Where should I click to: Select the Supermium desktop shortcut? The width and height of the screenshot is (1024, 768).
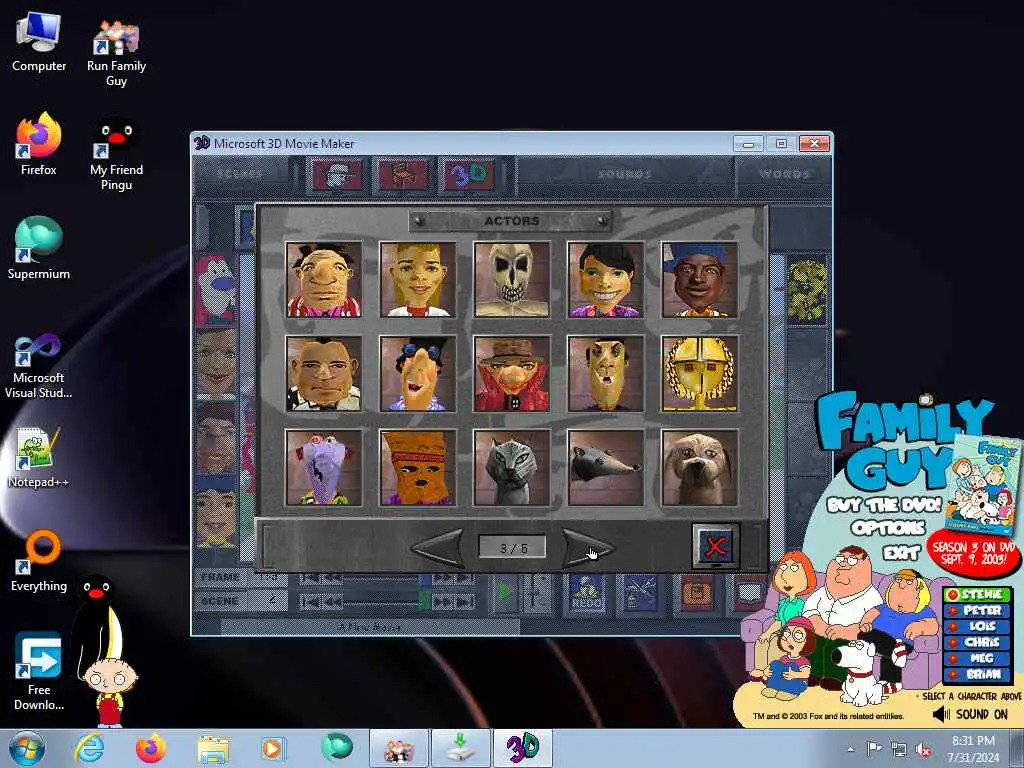click(39, 248)
